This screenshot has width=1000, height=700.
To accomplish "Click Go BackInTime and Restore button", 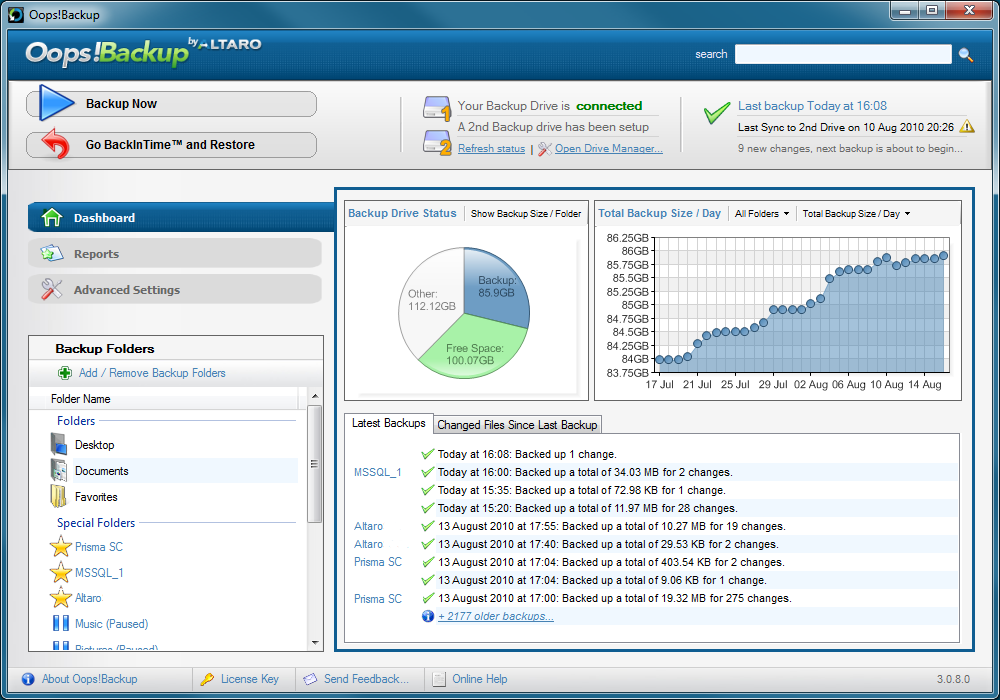I will [172, 145].
